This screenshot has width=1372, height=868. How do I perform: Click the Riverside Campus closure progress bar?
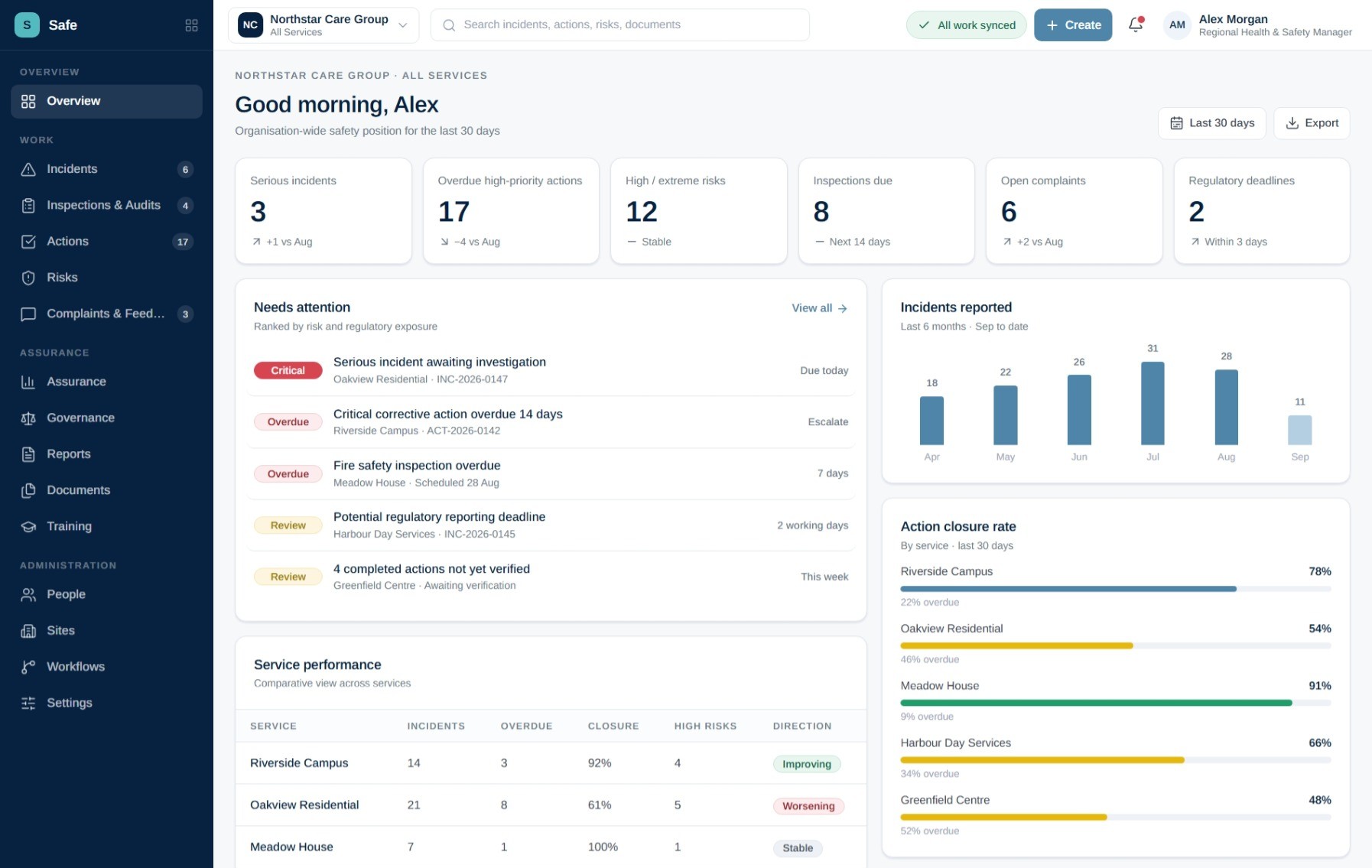[1115, 589]
